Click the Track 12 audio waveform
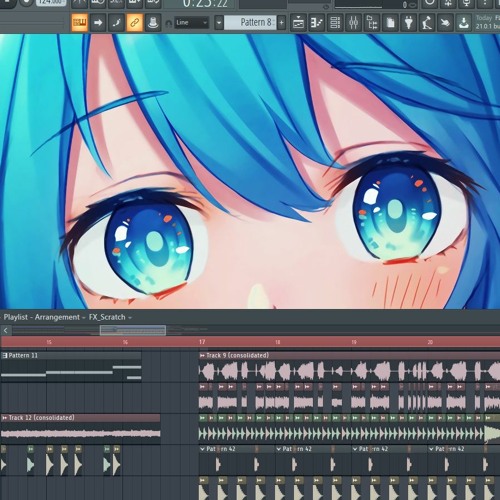 point(81,433)
